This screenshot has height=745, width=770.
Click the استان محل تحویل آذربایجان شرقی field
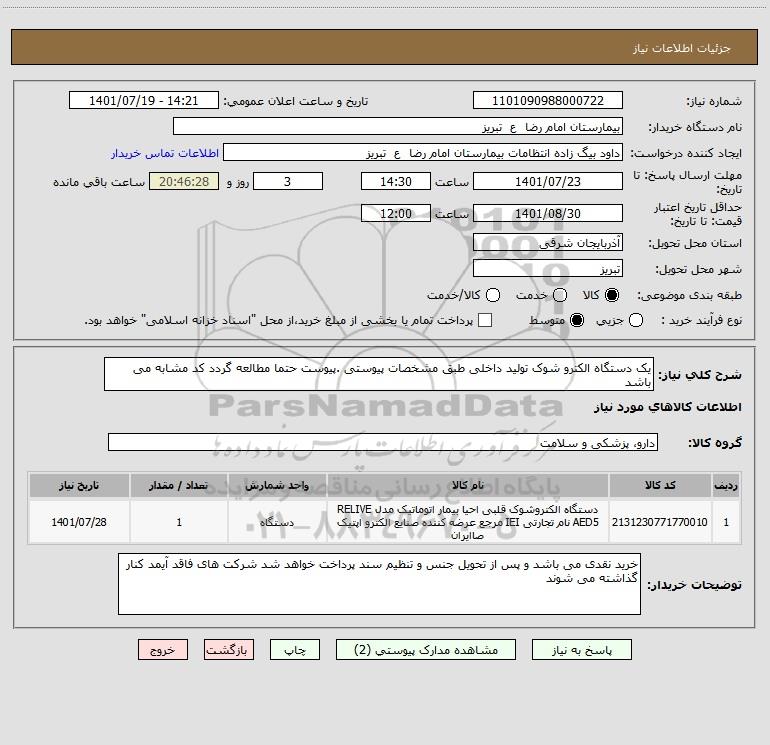click(548, 243)
